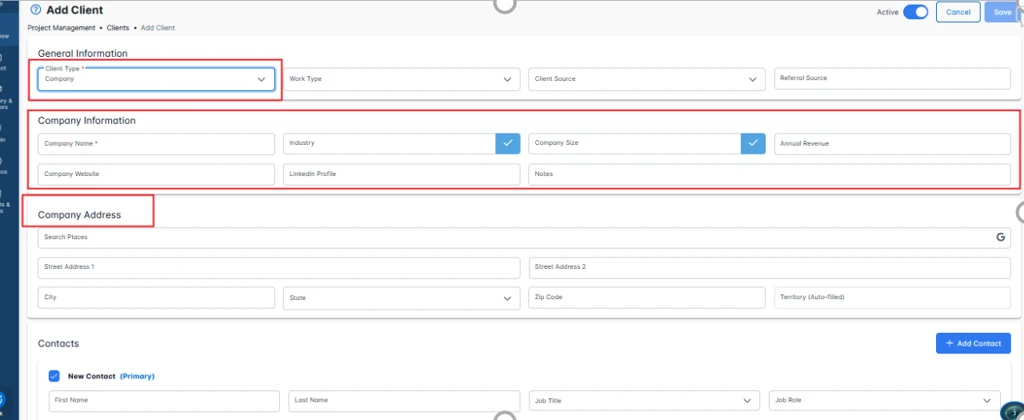Open the Client Source dropdown
The image size is (1024, 420).
pyautogui.click(x=646, y=79)
